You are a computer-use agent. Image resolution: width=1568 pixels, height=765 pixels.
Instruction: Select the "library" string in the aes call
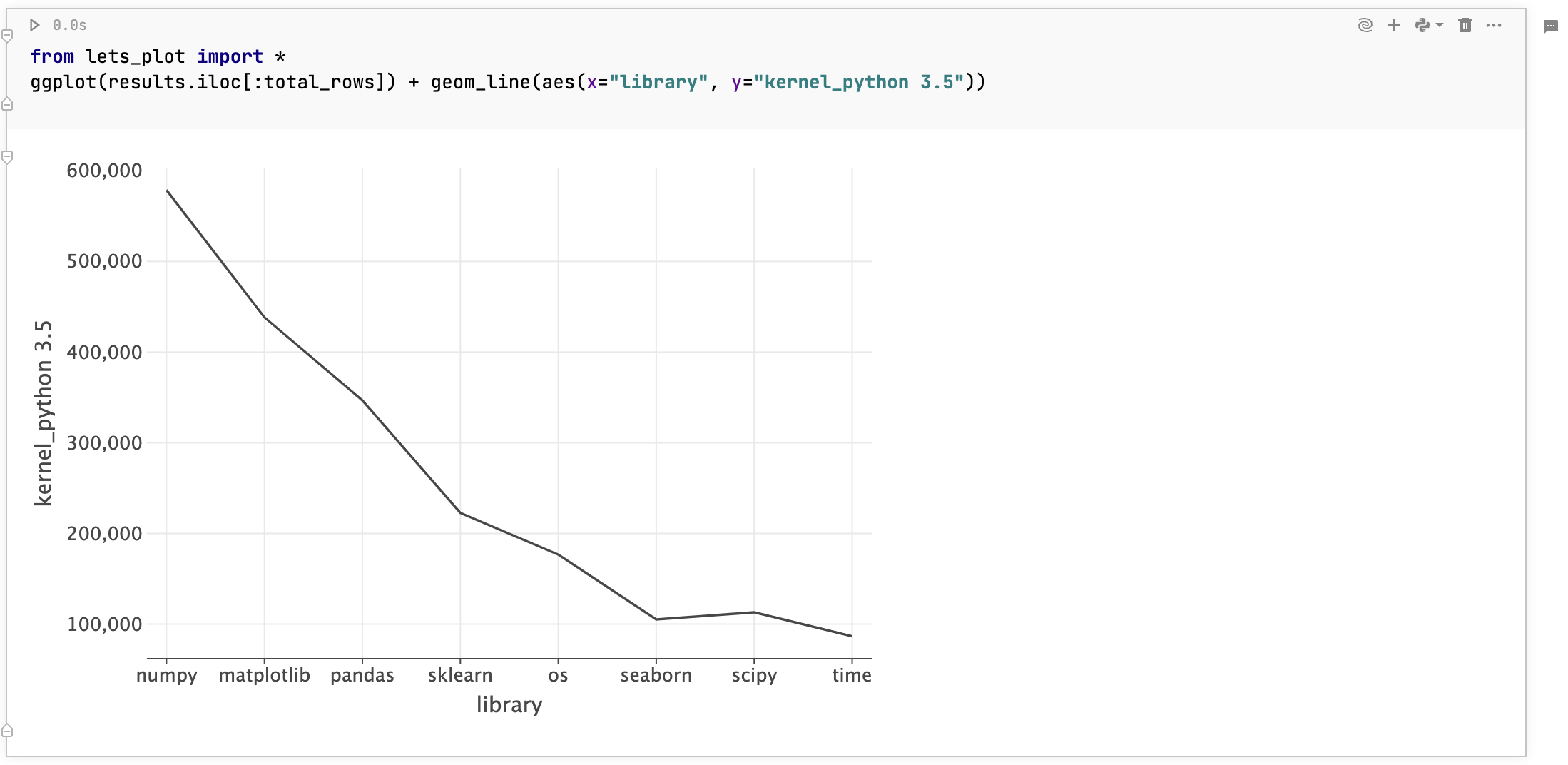(658, 82)
